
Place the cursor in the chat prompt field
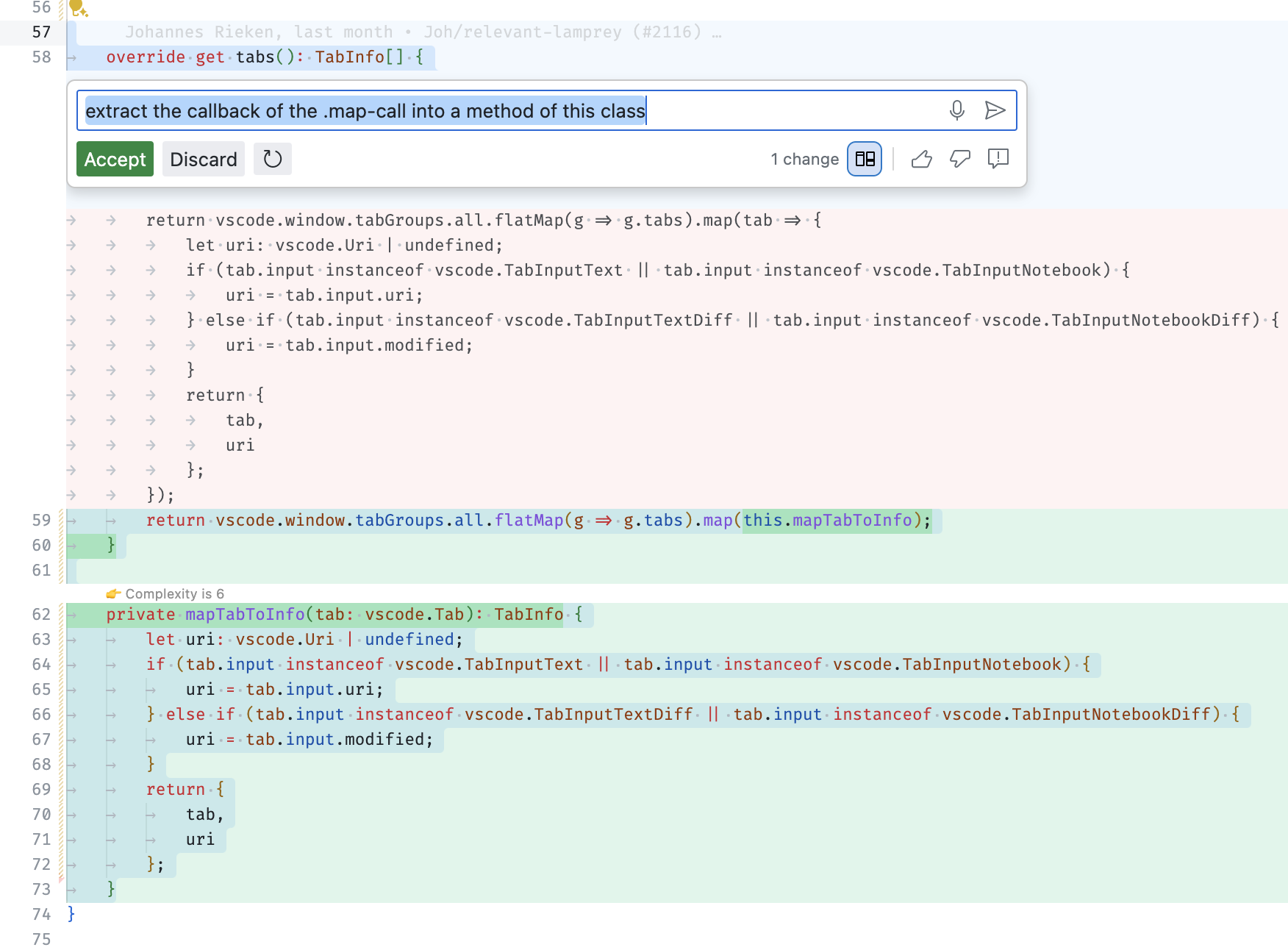(x=515, y=110)
